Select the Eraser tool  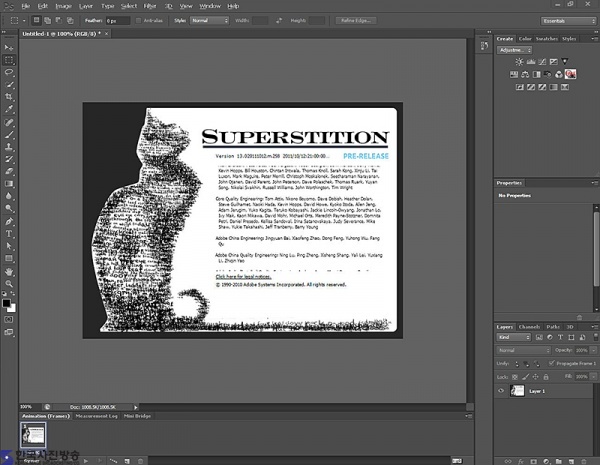coord(8,171)
